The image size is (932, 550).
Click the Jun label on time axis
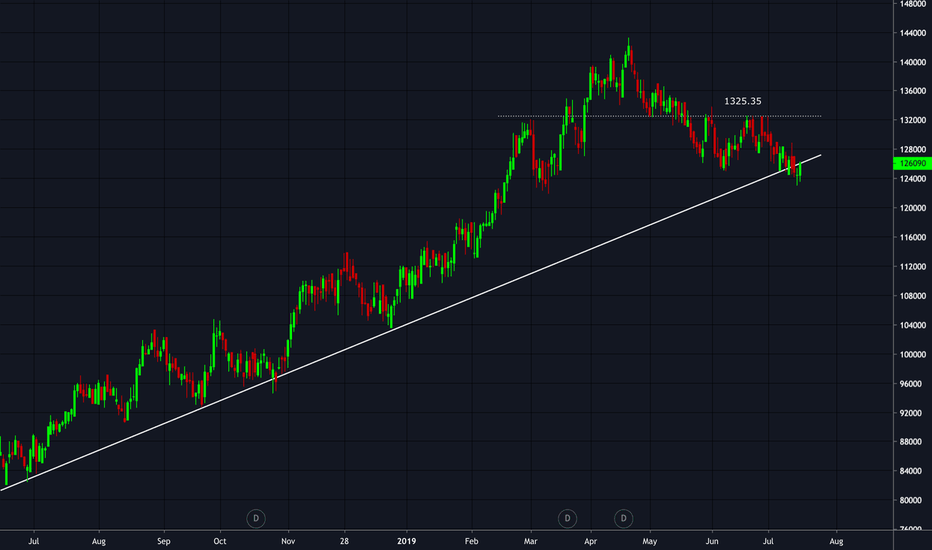[711, 541]
